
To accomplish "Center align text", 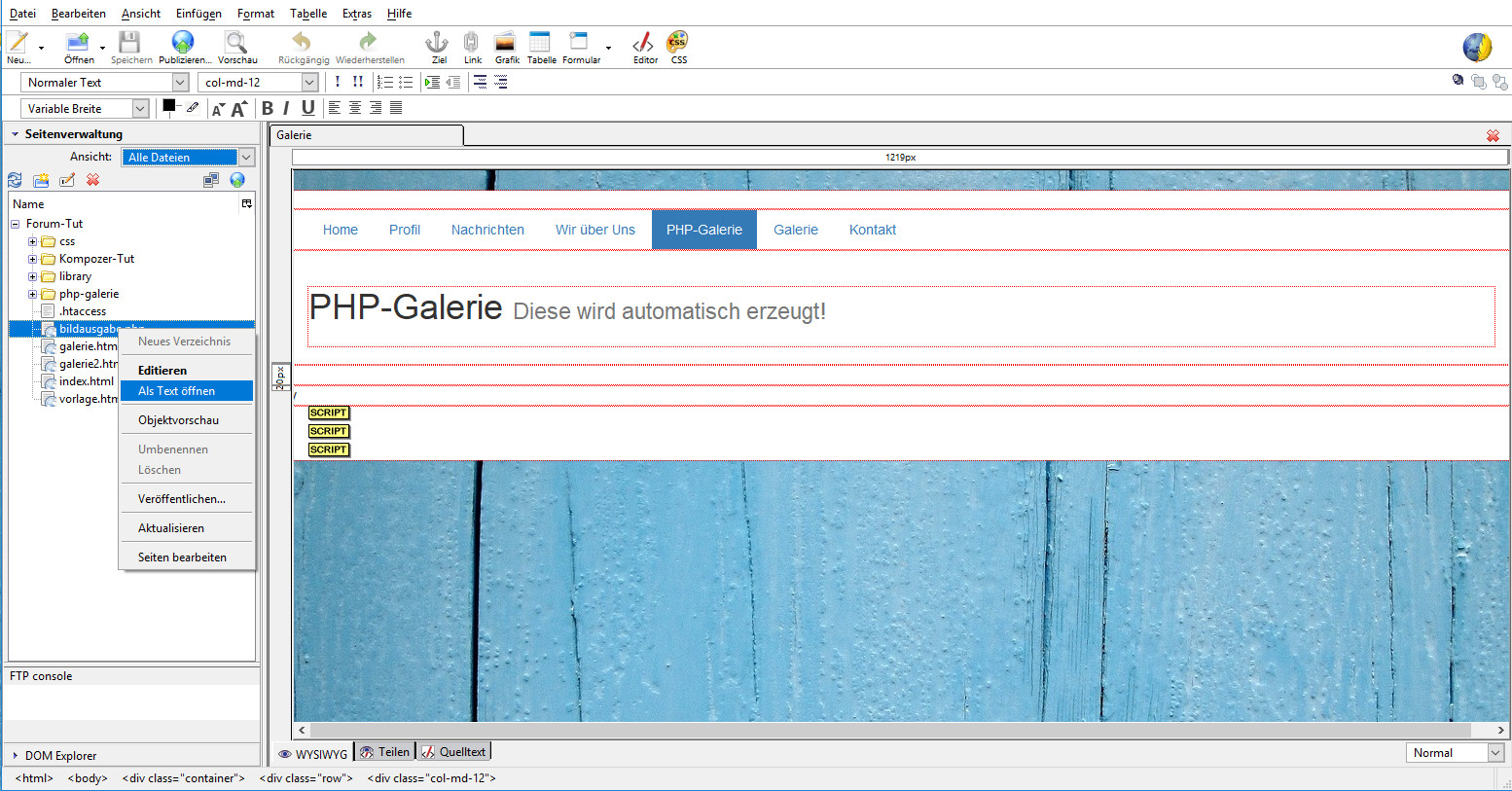I will [355, 108].
